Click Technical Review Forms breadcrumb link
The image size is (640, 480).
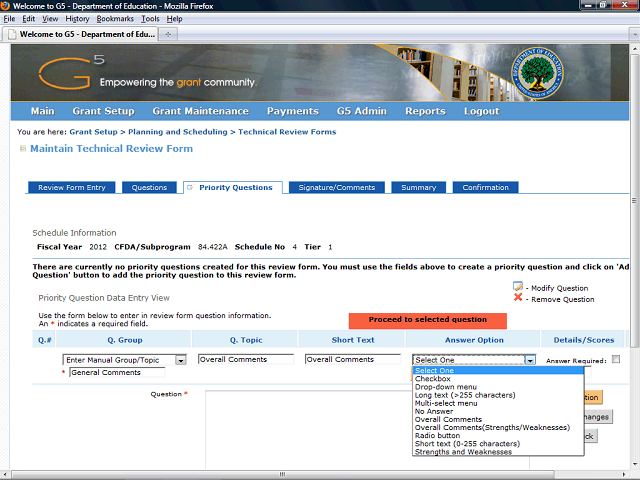point(287,132)
